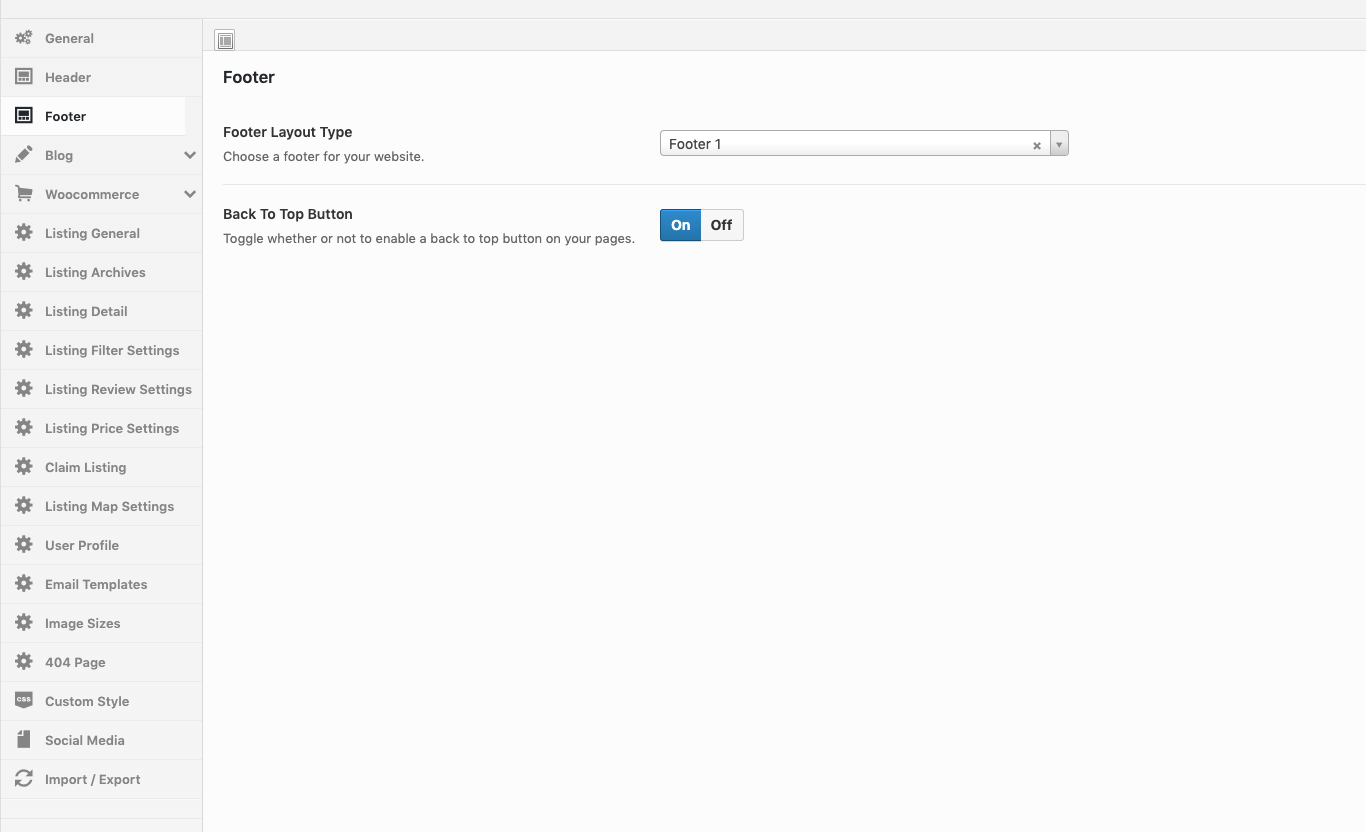Click the Social Media file icon
This screenshot has width=1366, height=832.
[x=24, y=740]
